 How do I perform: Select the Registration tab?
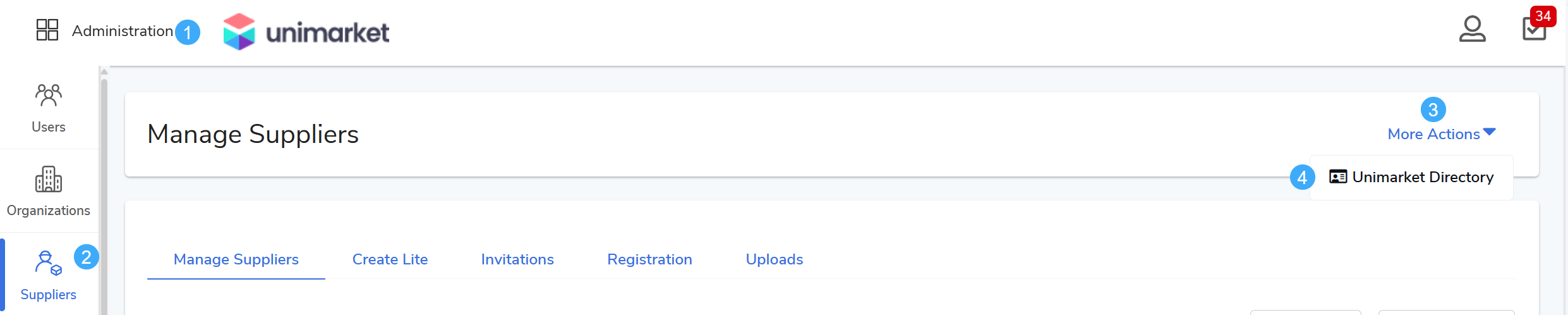649,259
